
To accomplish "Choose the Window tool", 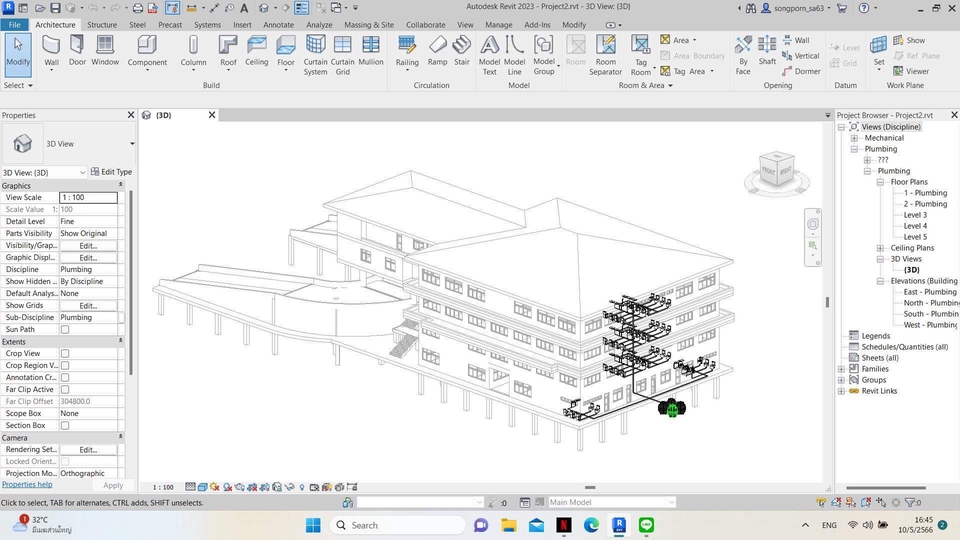I will 105,50.
